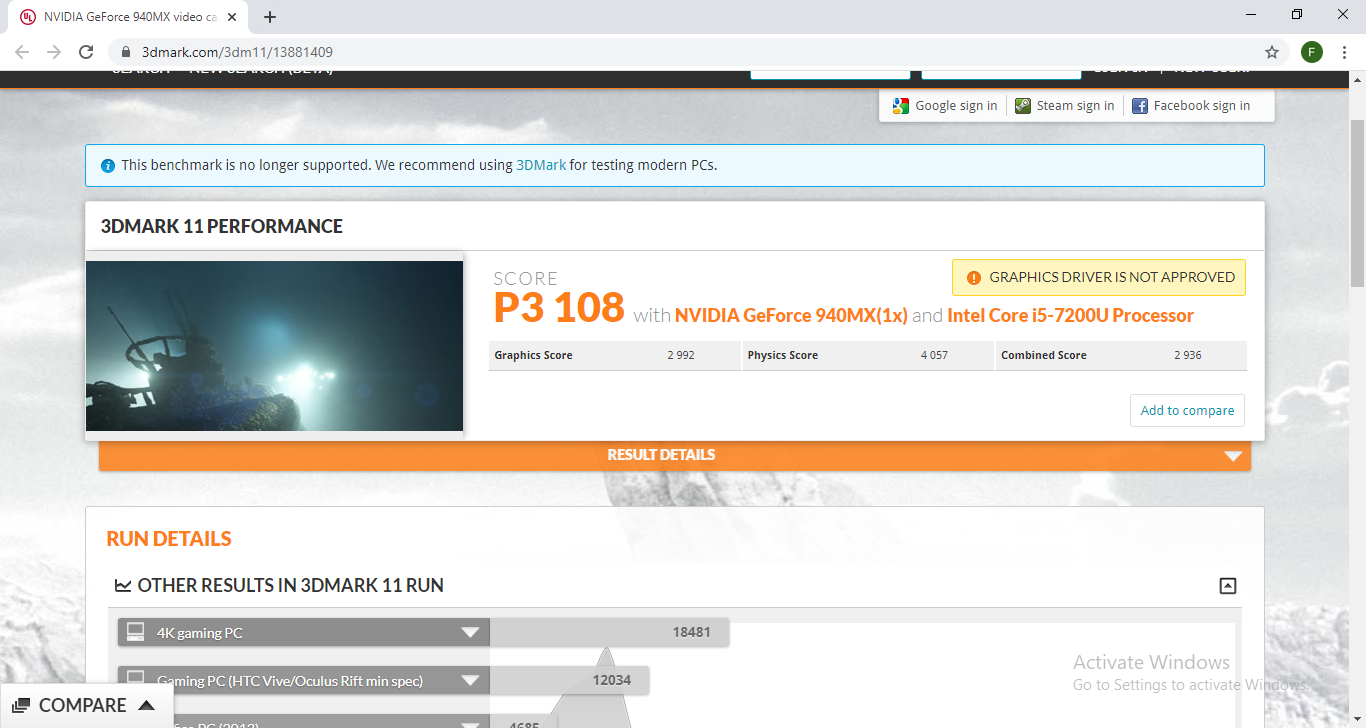
Task: Sign in with Facebook
Action: coord(1191,106)
